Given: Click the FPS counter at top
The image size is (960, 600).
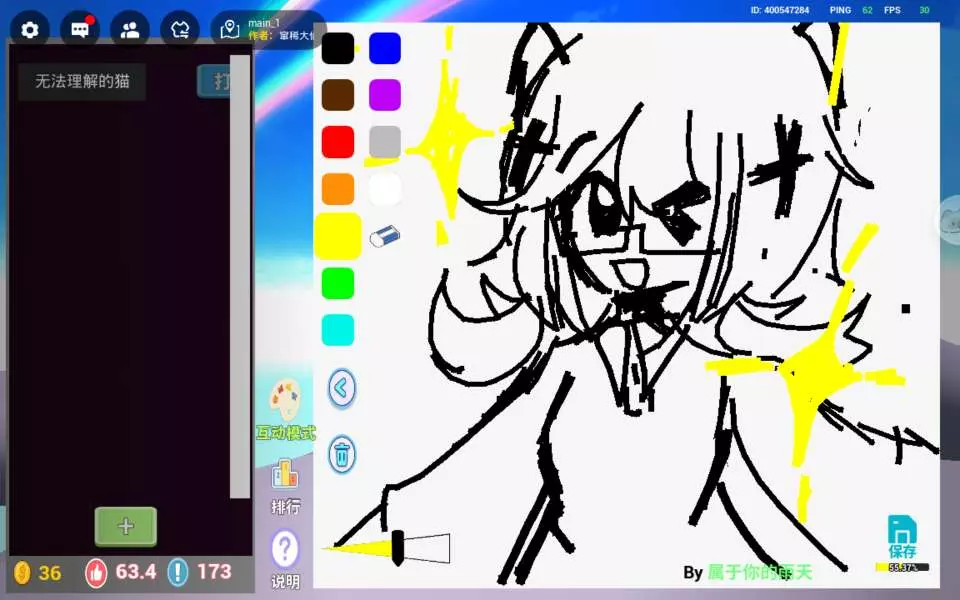Looking at the screenshot, I should (x=906, y=10).
